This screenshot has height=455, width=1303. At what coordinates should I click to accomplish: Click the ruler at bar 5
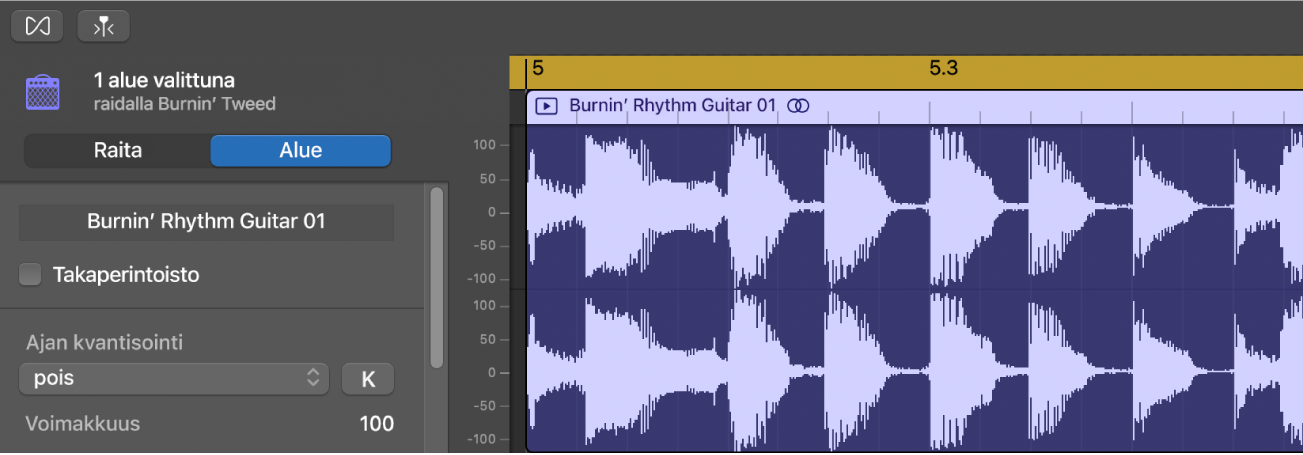tap(539, 70)
